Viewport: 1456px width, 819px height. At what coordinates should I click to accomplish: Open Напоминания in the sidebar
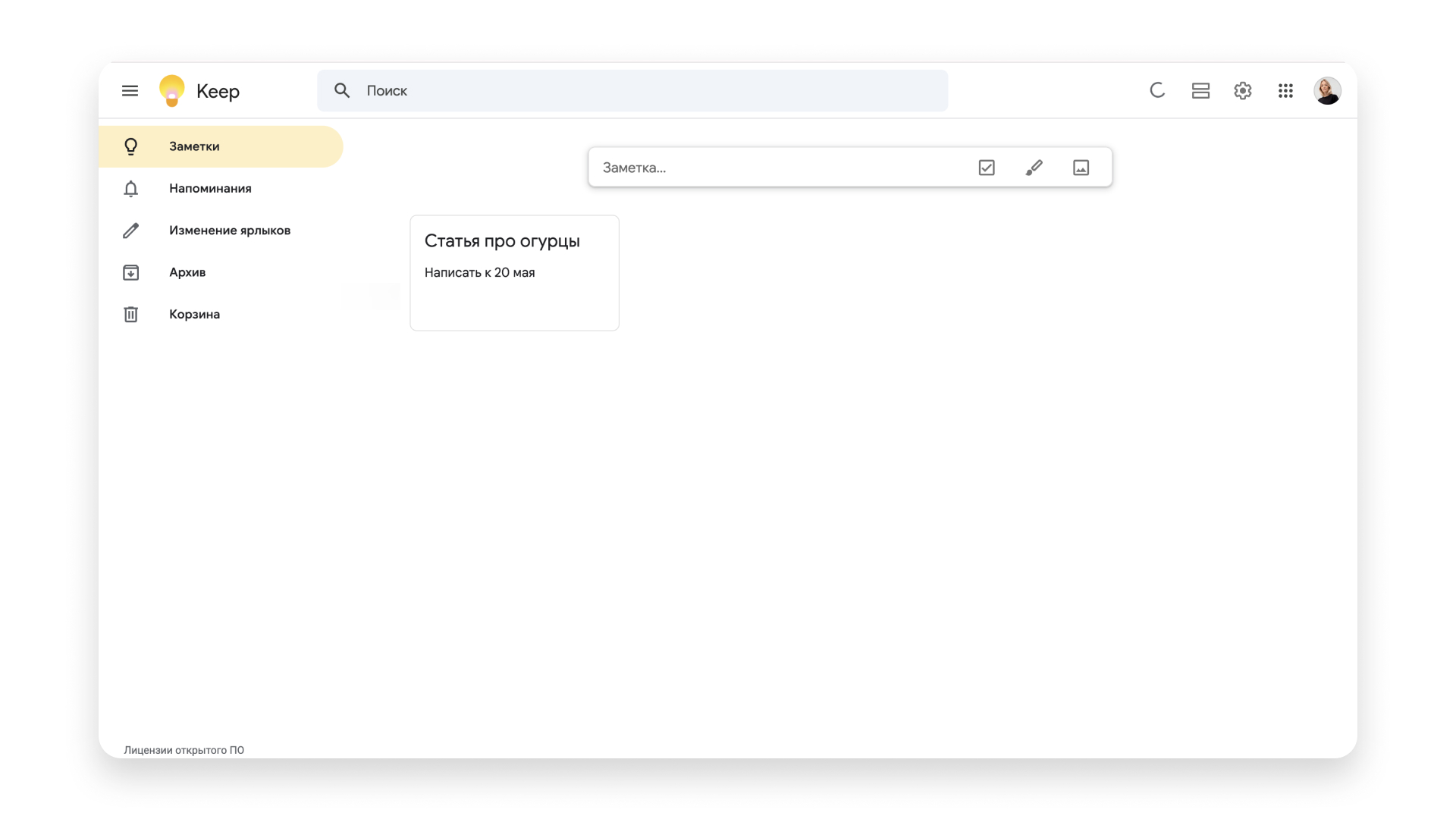[221, 188]
